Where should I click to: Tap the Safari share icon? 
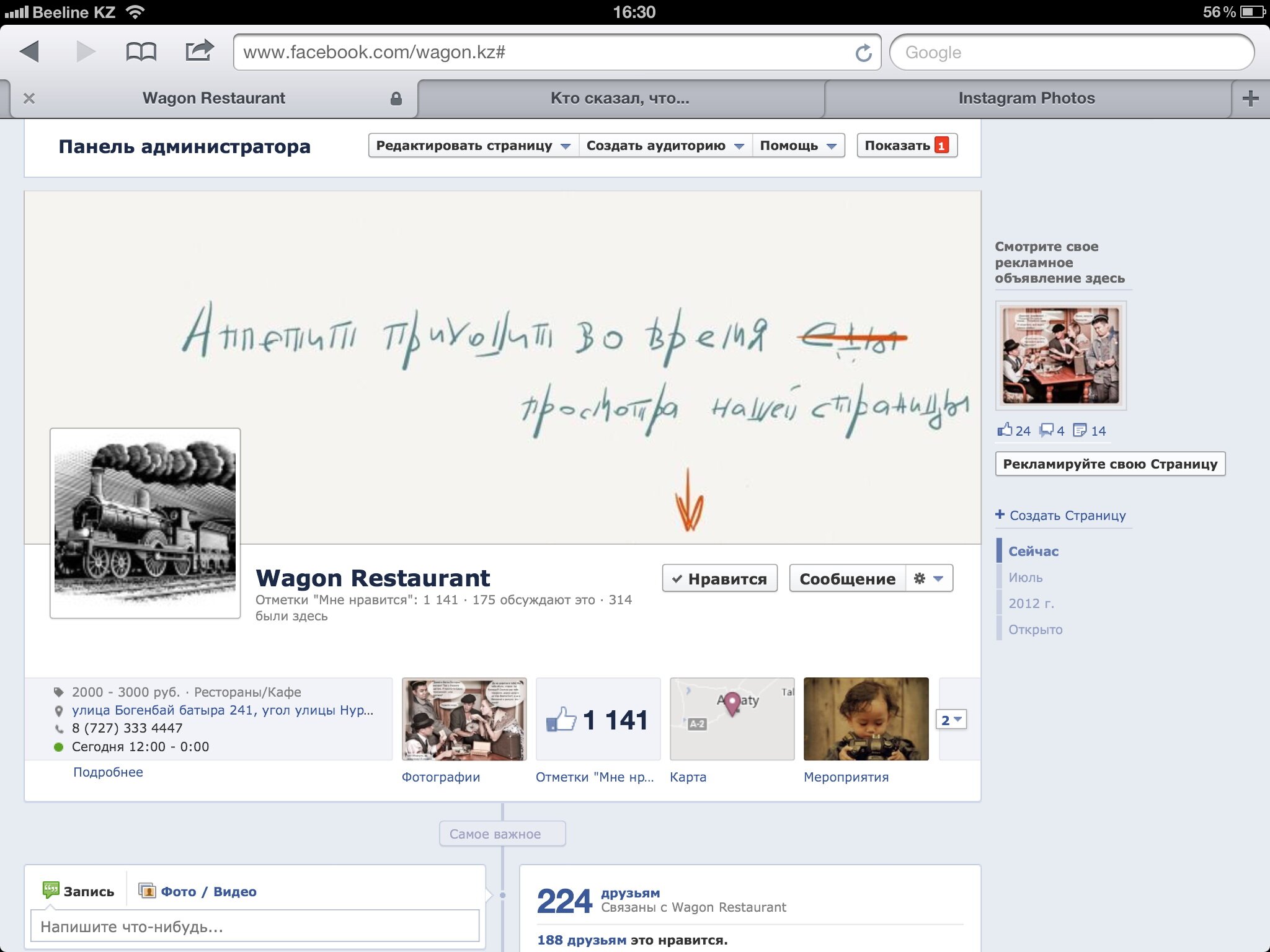(x=200, y=51)
